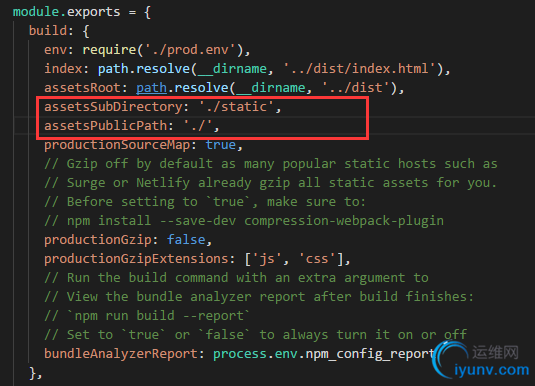The height and width of the screenshot is (386, 535).
Task: Click the 'Before setting to true' comment
Action: coord(205,202)
